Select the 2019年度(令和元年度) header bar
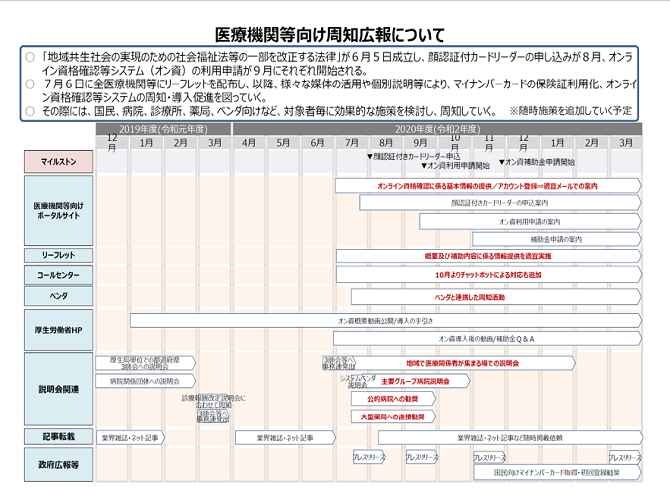Image resolution: width=670 pixels, height=500 pixels. click(x=163, y=129)
